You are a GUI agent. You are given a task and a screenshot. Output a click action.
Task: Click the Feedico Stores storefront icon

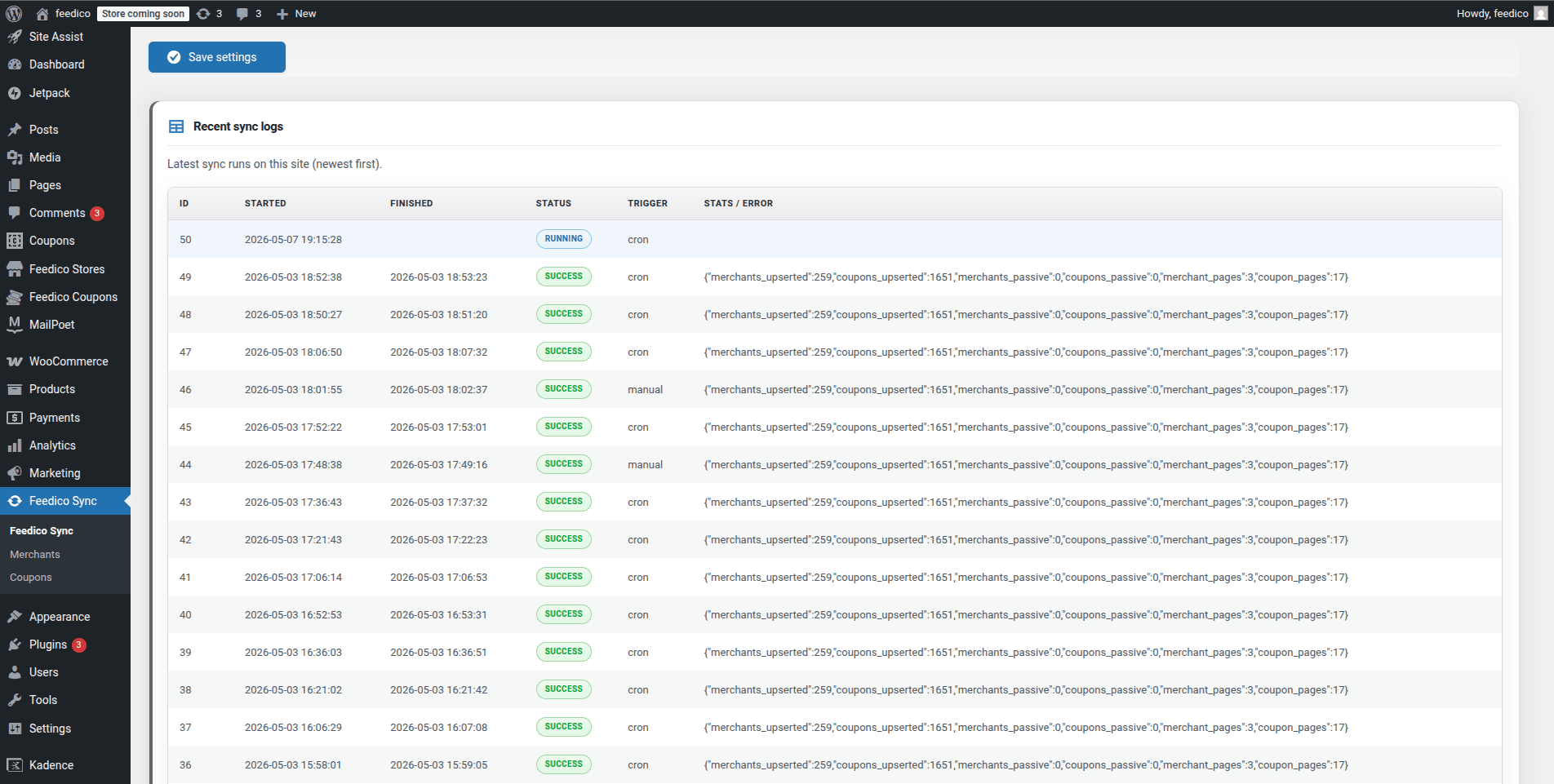click(x=15, y=269)
